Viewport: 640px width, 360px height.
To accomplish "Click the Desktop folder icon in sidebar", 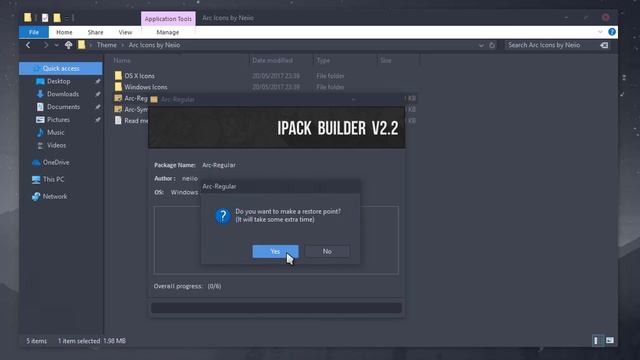I will 40,81.
